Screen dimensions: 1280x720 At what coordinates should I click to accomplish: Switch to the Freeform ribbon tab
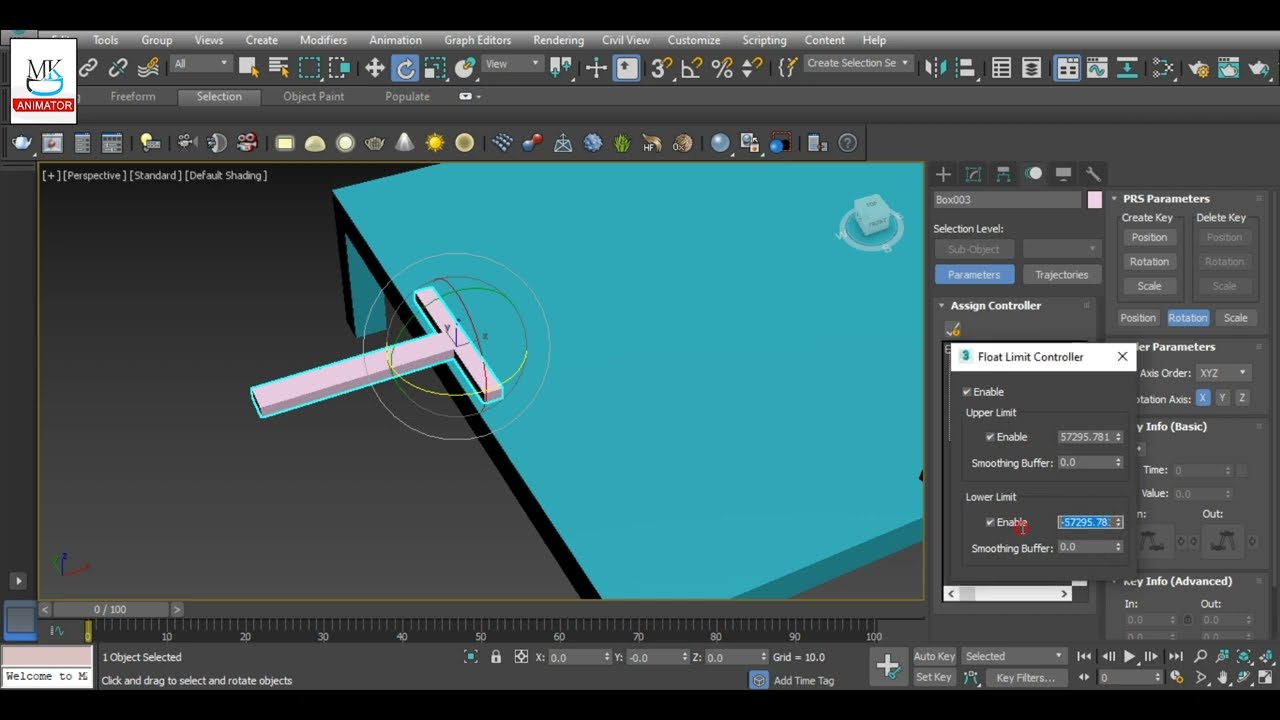click(132, 97)
